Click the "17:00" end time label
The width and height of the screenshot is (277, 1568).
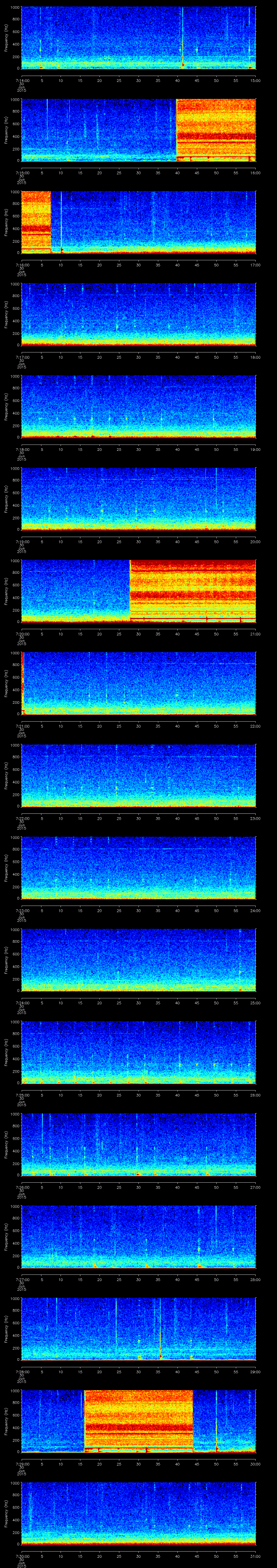coord(256,265)
